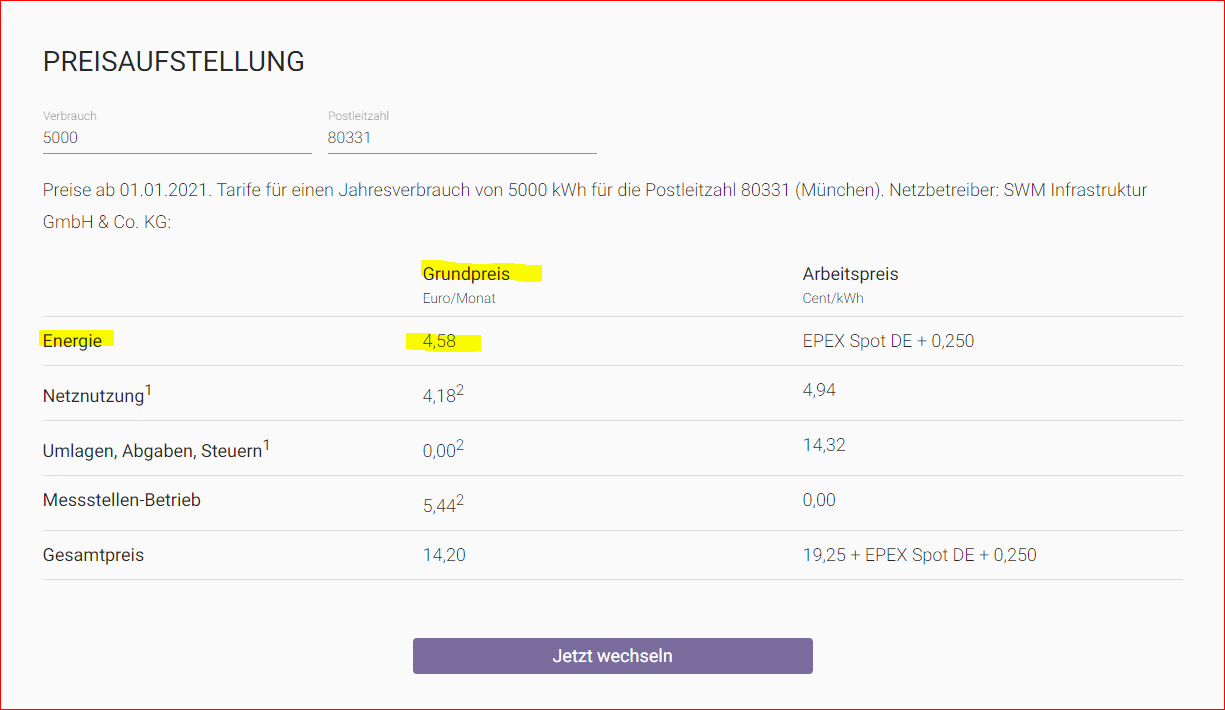
Task: Click the Arbeitspreis column header
Action: tap(850, 273)
